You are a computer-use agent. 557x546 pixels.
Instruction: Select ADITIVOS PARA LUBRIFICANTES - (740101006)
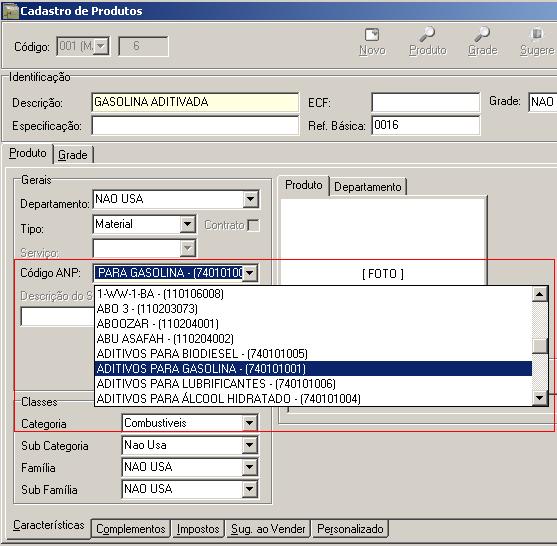(313, 384)
